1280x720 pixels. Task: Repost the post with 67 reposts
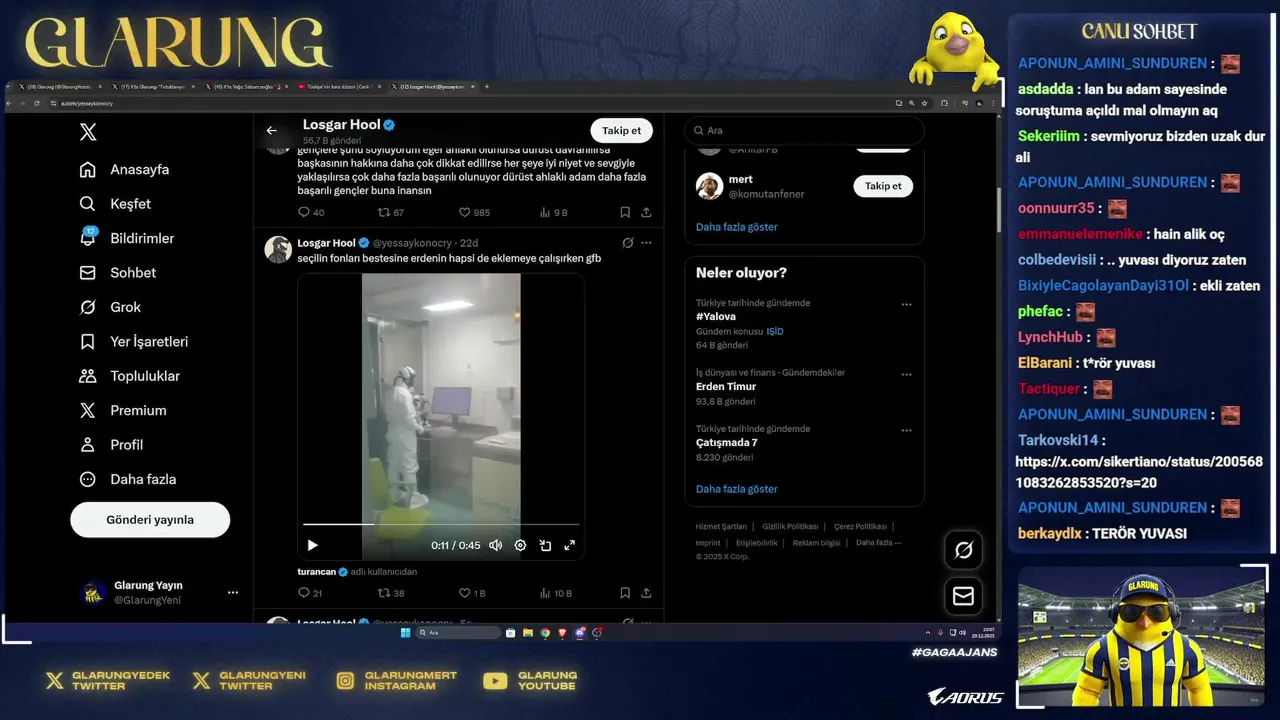pos(390,212)
